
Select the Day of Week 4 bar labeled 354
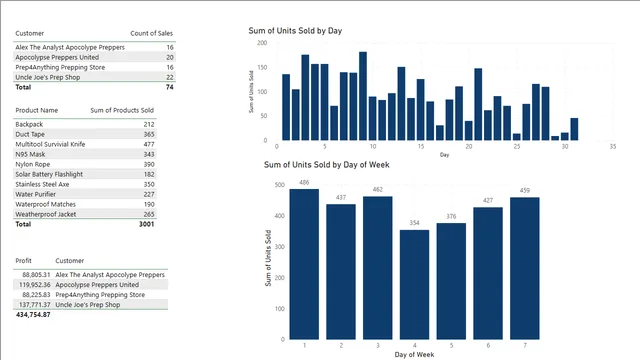[x=414, y=284]
